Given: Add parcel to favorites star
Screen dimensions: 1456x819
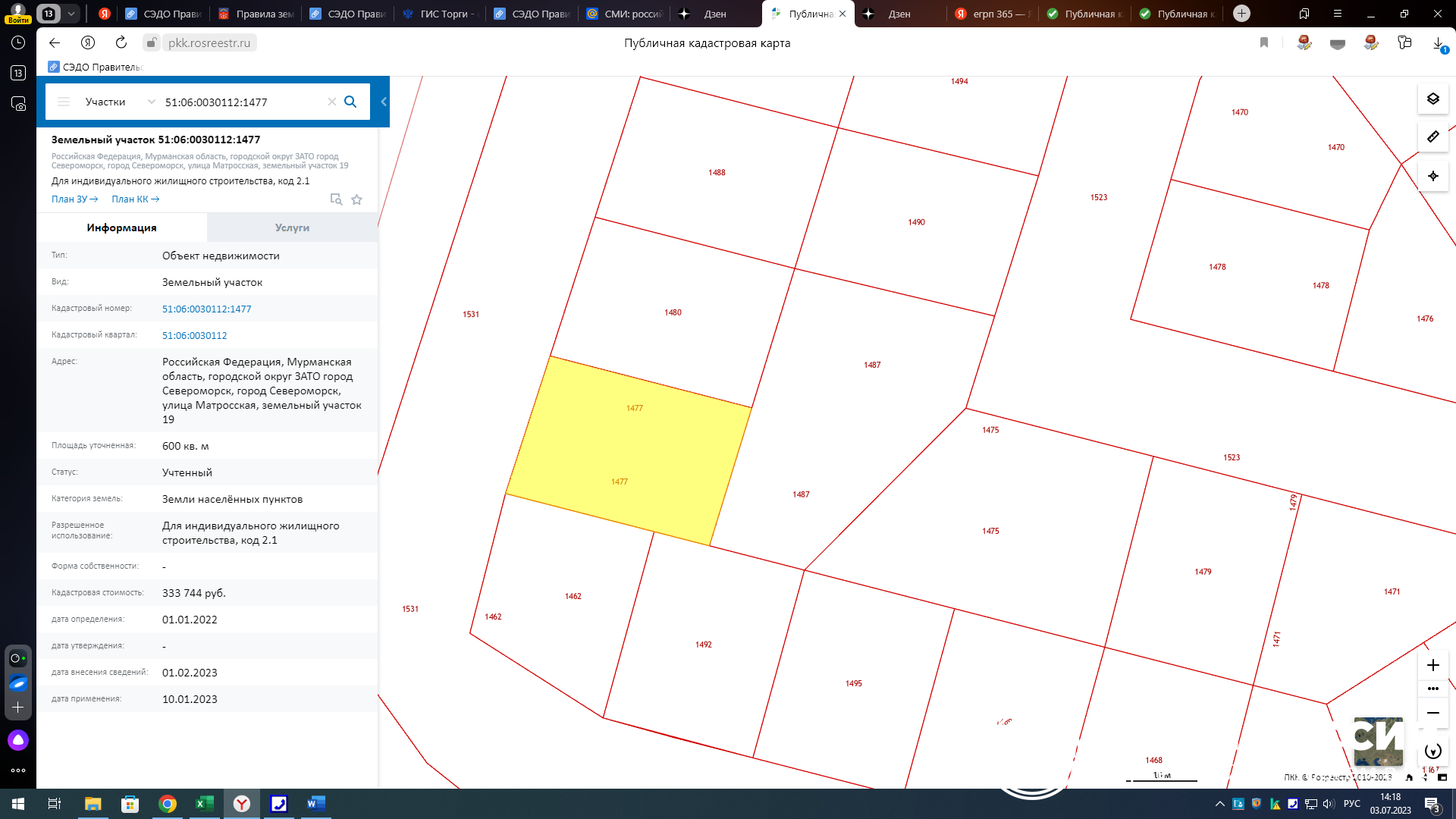Looking at the screenshot, I should pos(356,199).
